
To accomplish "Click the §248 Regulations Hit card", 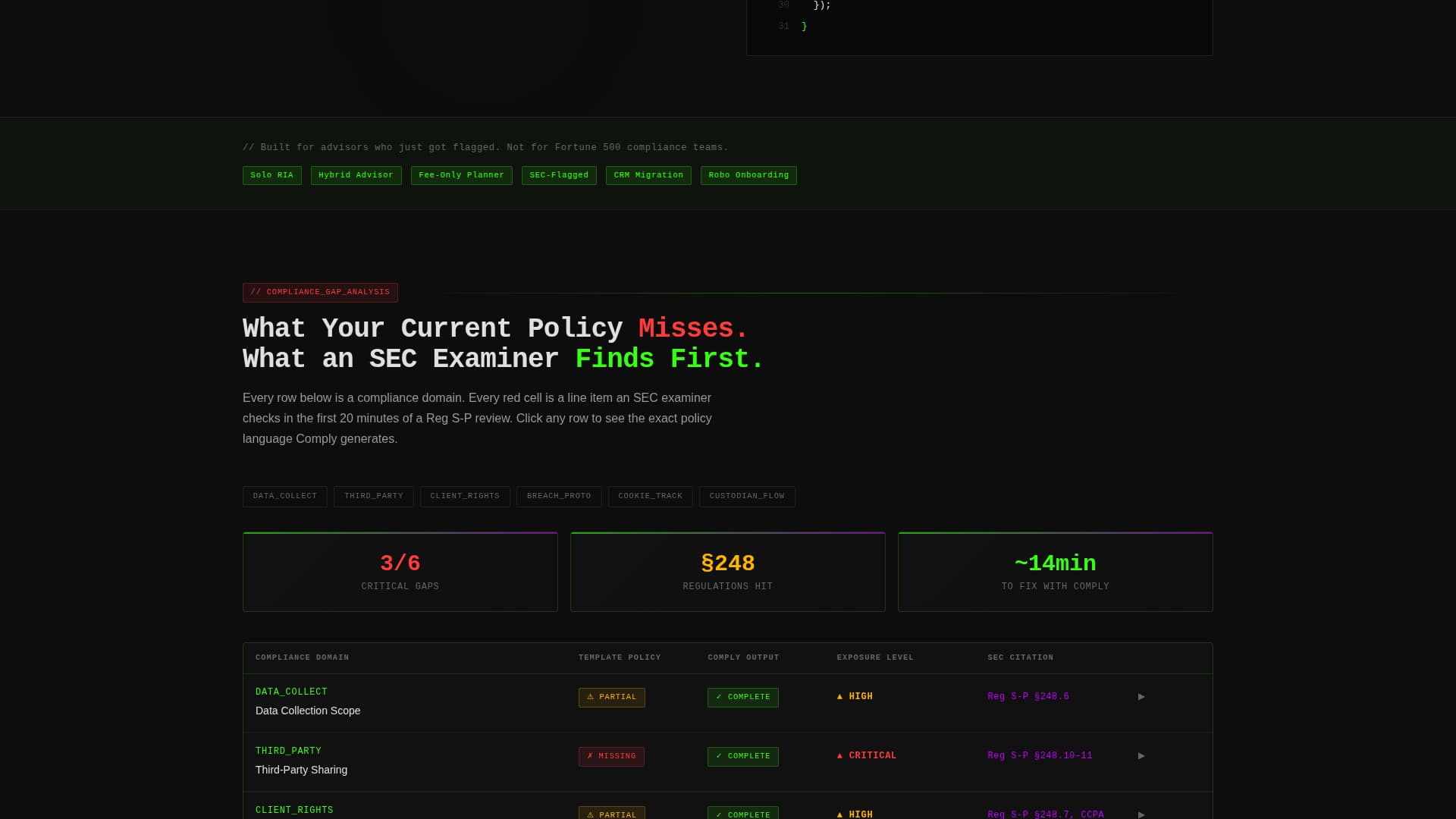I will click(x=728, y=572).
